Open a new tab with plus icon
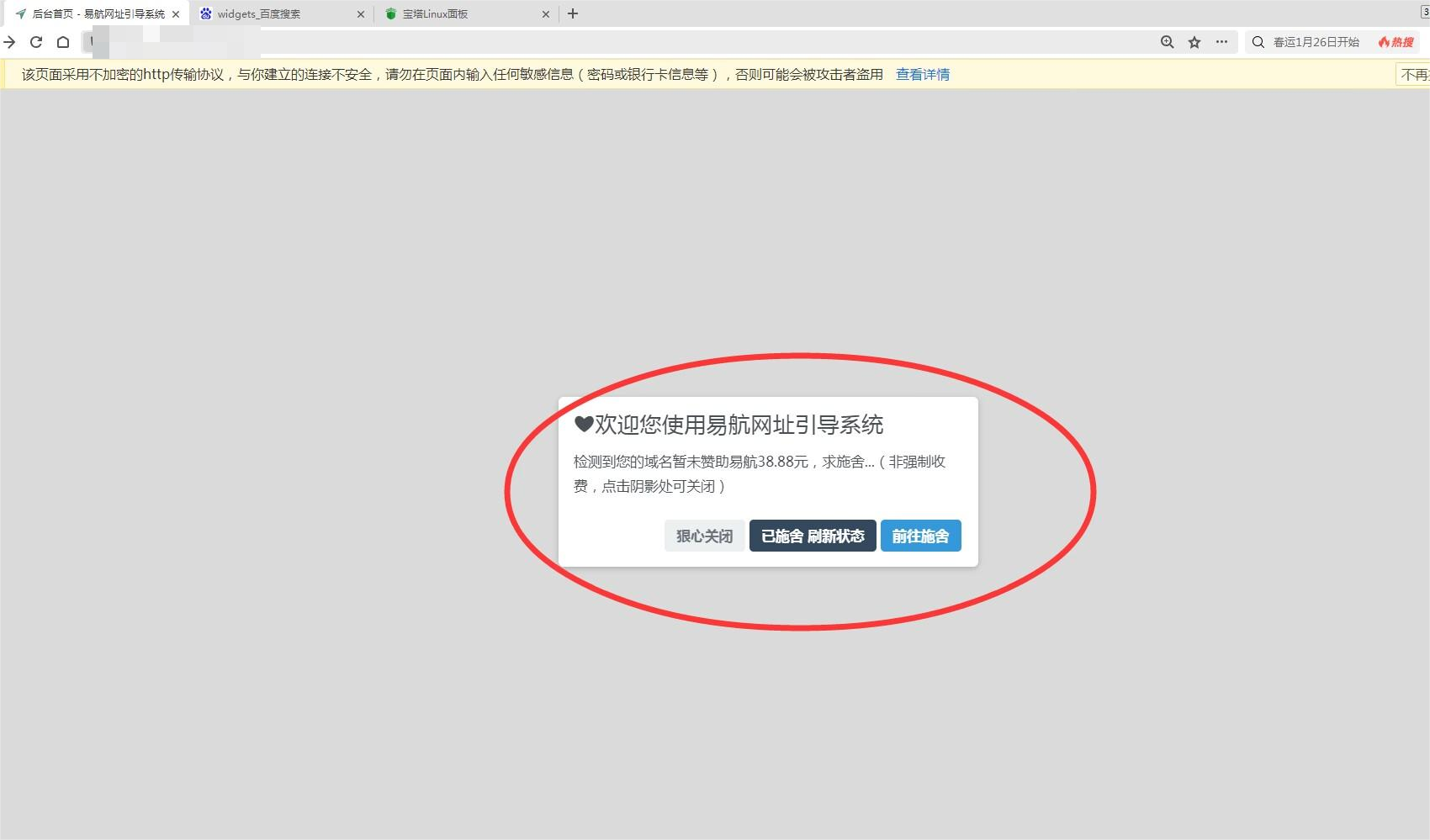 [573, 13]
